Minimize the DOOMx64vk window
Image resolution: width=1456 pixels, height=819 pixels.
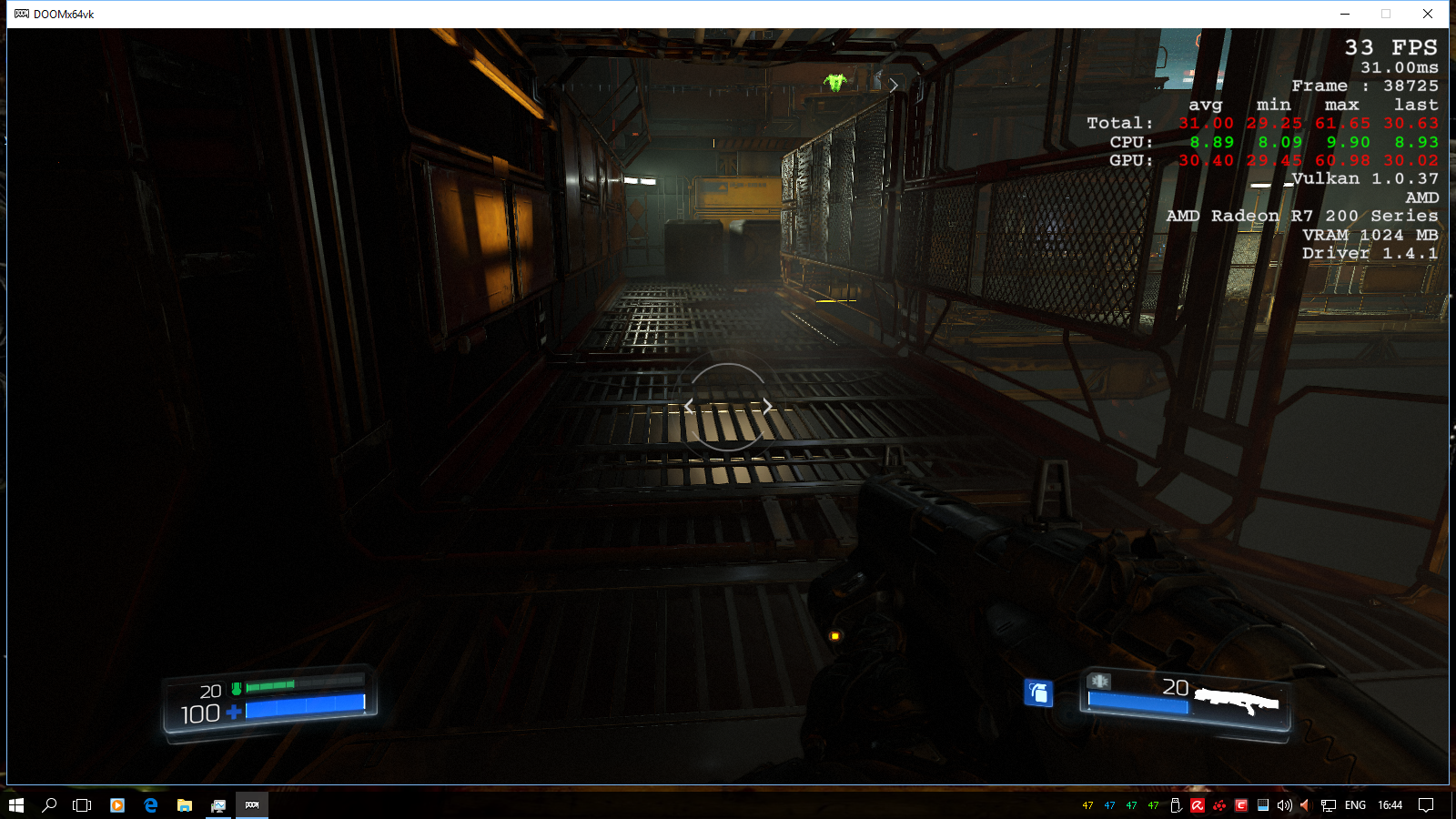pyautogui.click(x=1344, y=14)
